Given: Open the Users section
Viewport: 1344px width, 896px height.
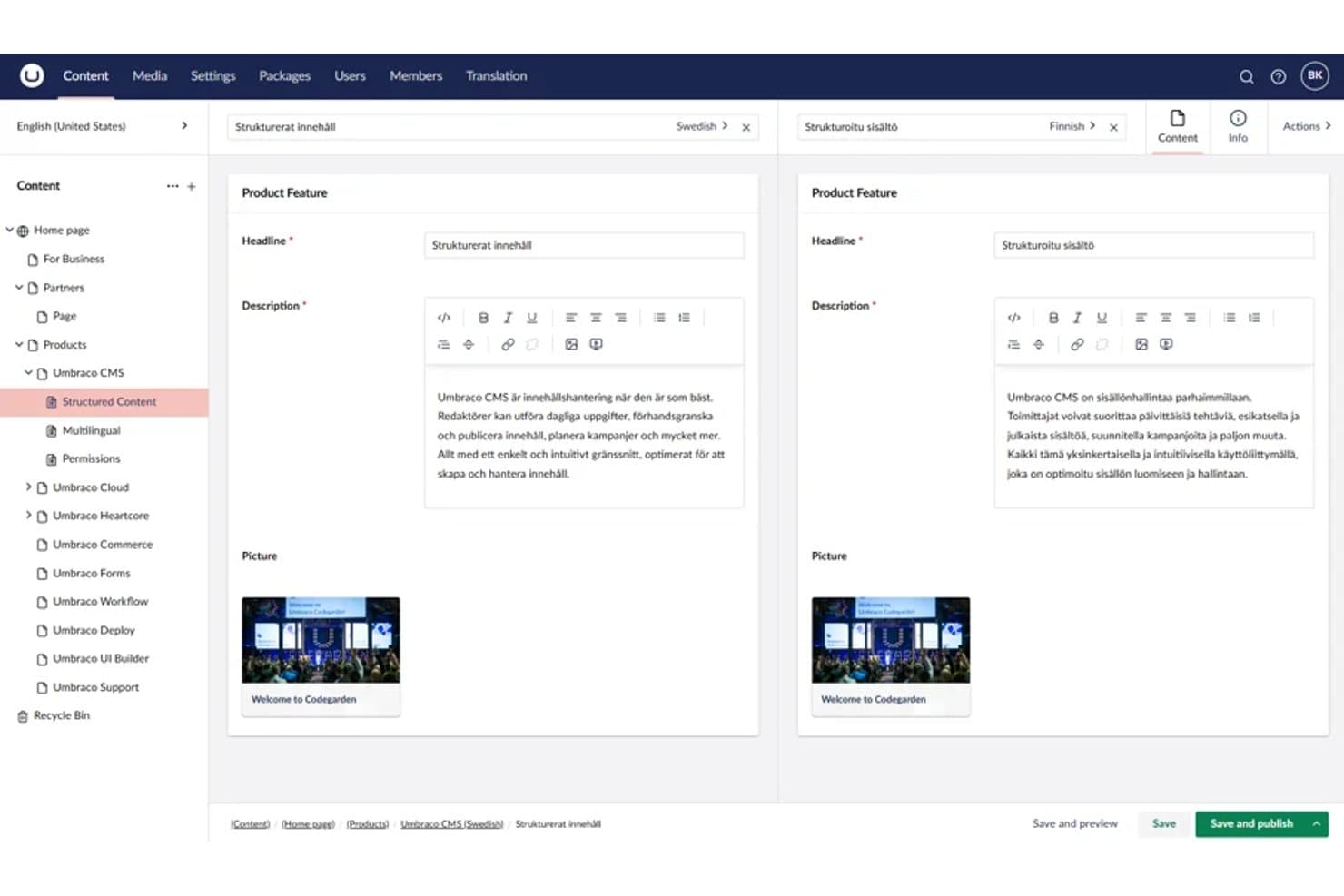Looking at the screenshot, I should 350,76.
